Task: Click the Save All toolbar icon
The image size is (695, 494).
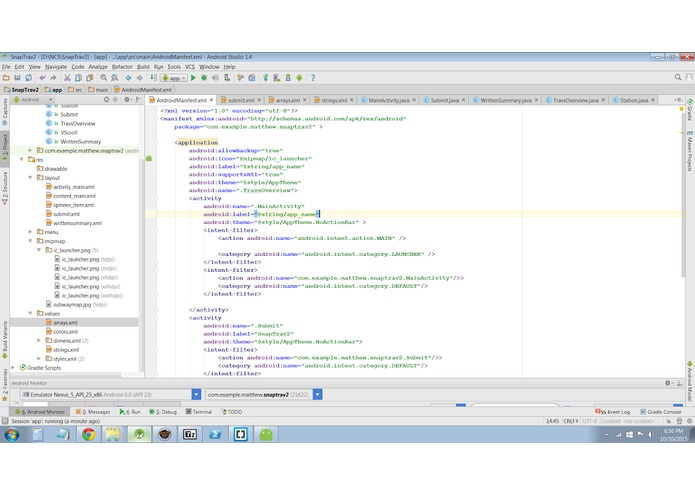Action: [x=17, y=77]
